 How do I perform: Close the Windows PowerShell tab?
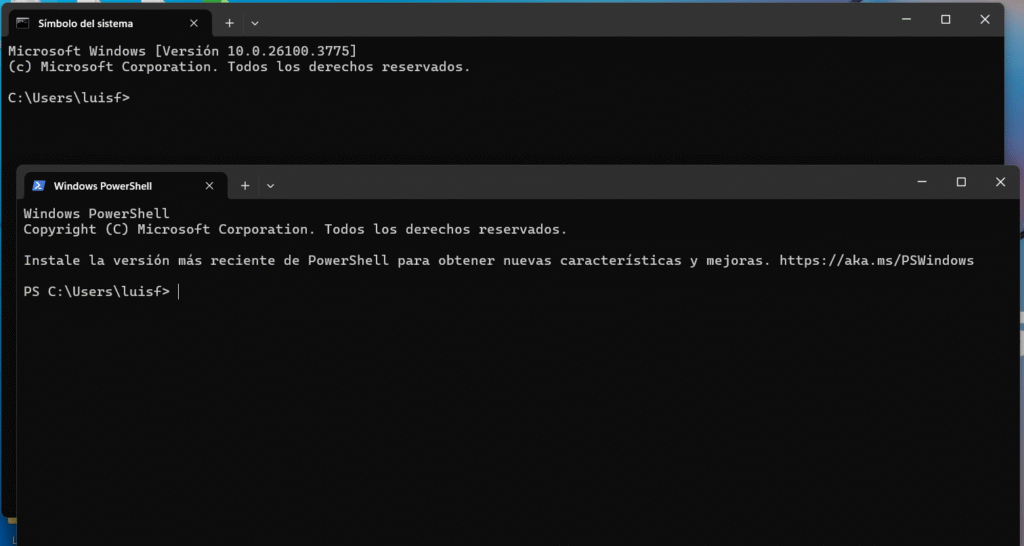[210, 186]
